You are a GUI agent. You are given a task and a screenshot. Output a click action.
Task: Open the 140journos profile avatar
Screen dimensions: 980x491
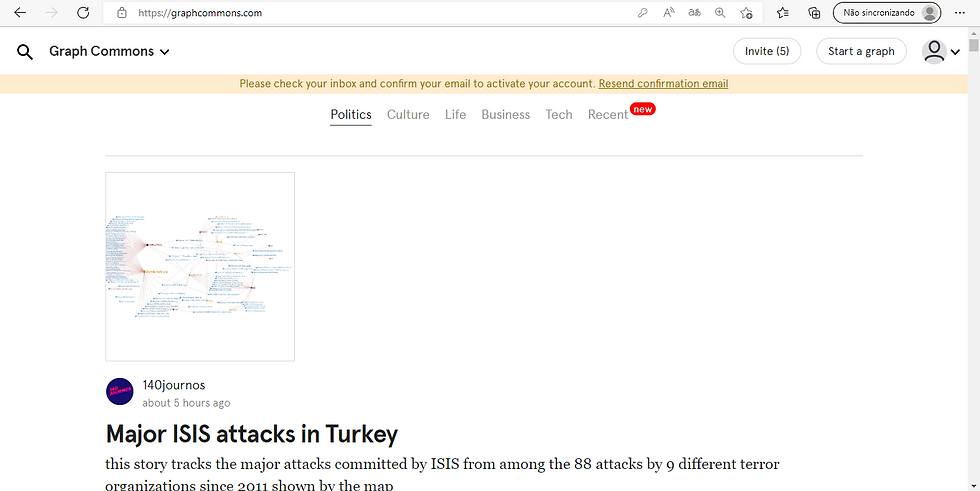[x=119, y=392]
